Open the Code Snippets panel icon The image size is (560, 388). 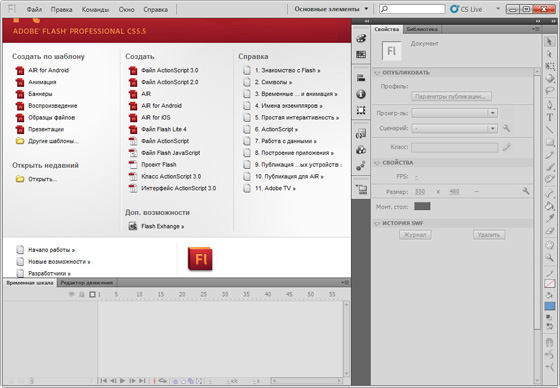[361, 134]
